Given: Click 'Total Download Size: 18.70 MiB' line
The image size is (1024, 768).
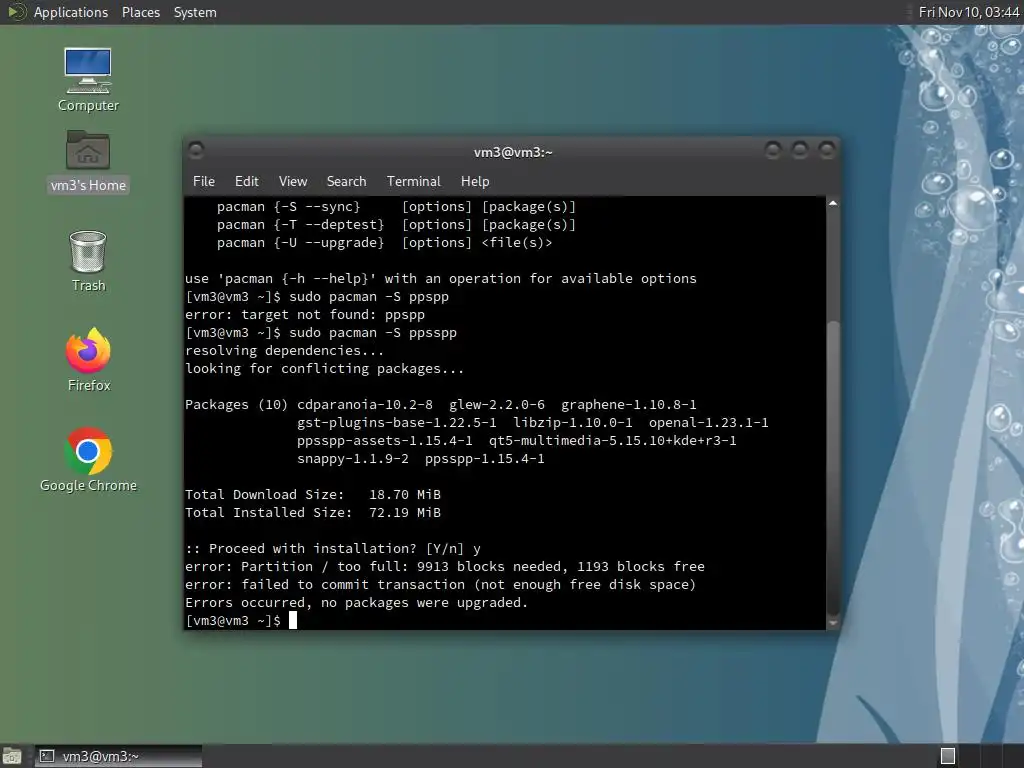Looking at the screenshot, I should tap(313, 494).
